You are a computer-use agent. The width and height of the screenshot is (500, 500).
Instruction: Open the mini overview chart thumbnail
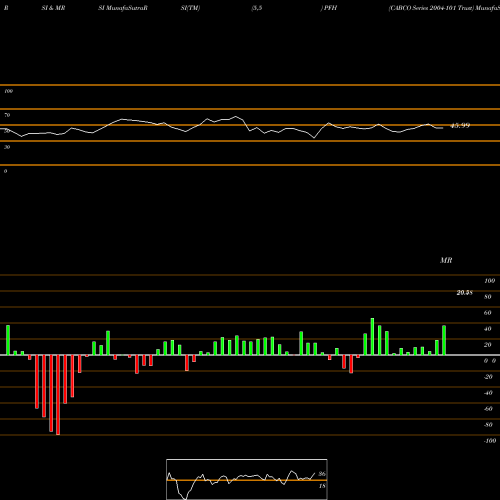click(247, 479)
